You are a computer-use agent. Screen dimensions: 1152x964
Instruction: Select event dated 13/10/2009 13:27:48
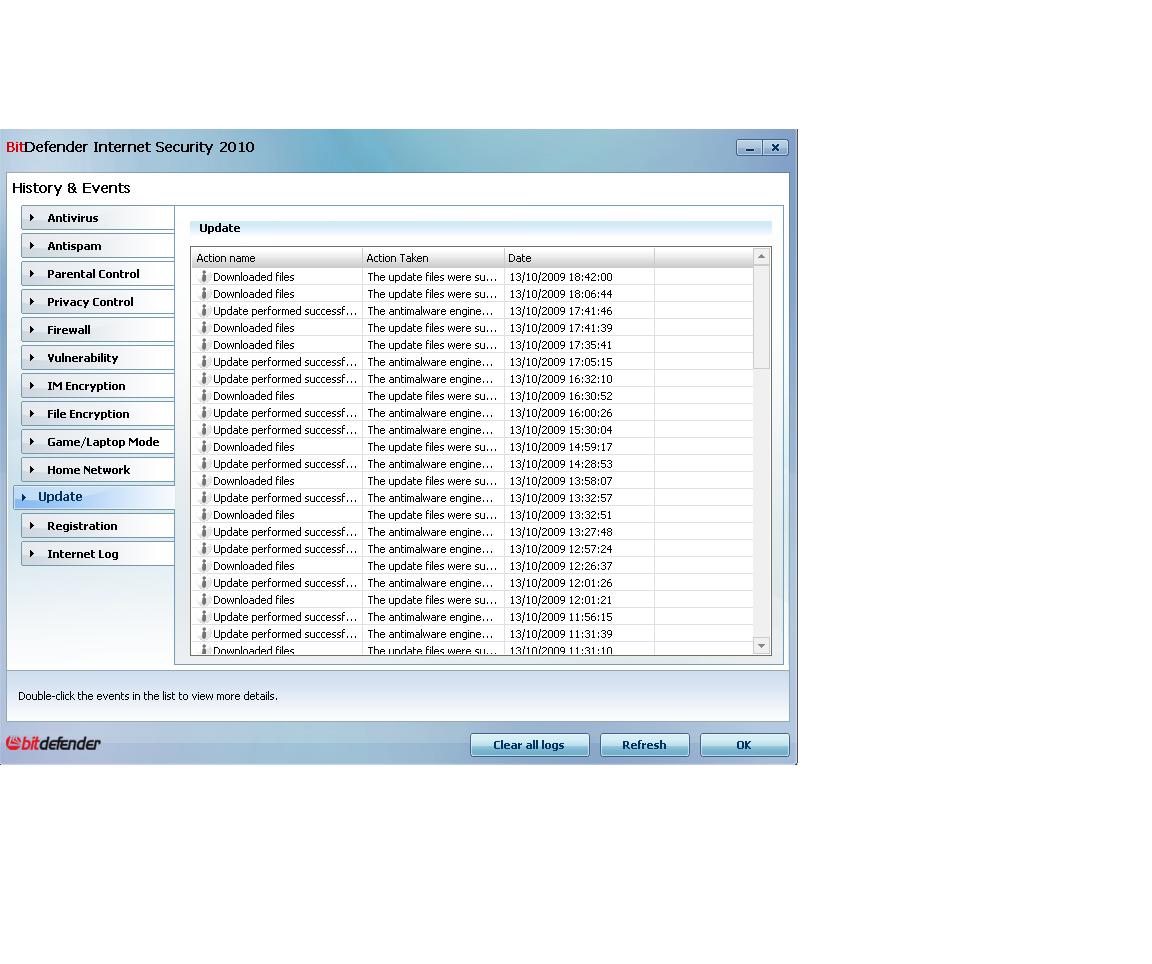click(472, 531)
